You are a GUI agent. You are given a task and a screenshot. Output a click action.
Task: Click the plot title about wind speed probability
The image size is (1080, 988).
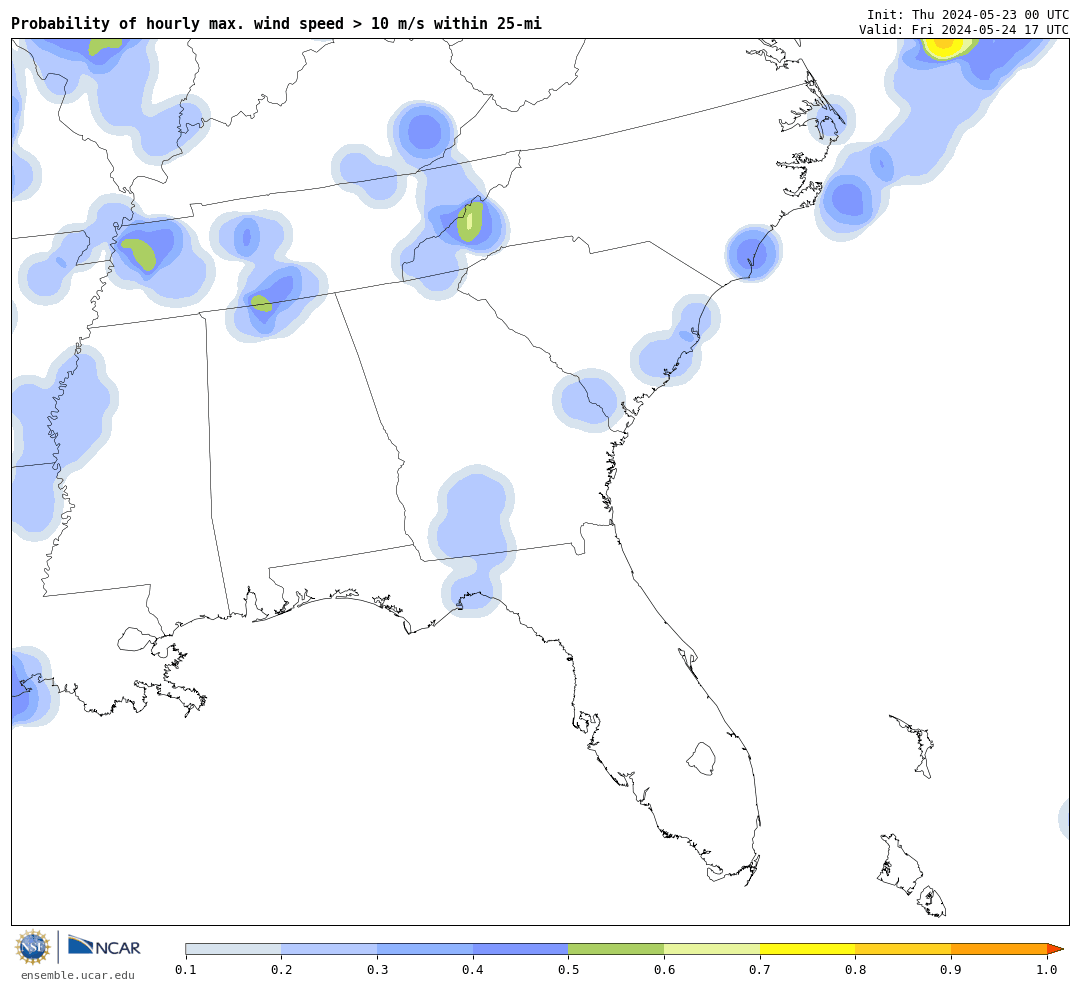coord(276,23)
